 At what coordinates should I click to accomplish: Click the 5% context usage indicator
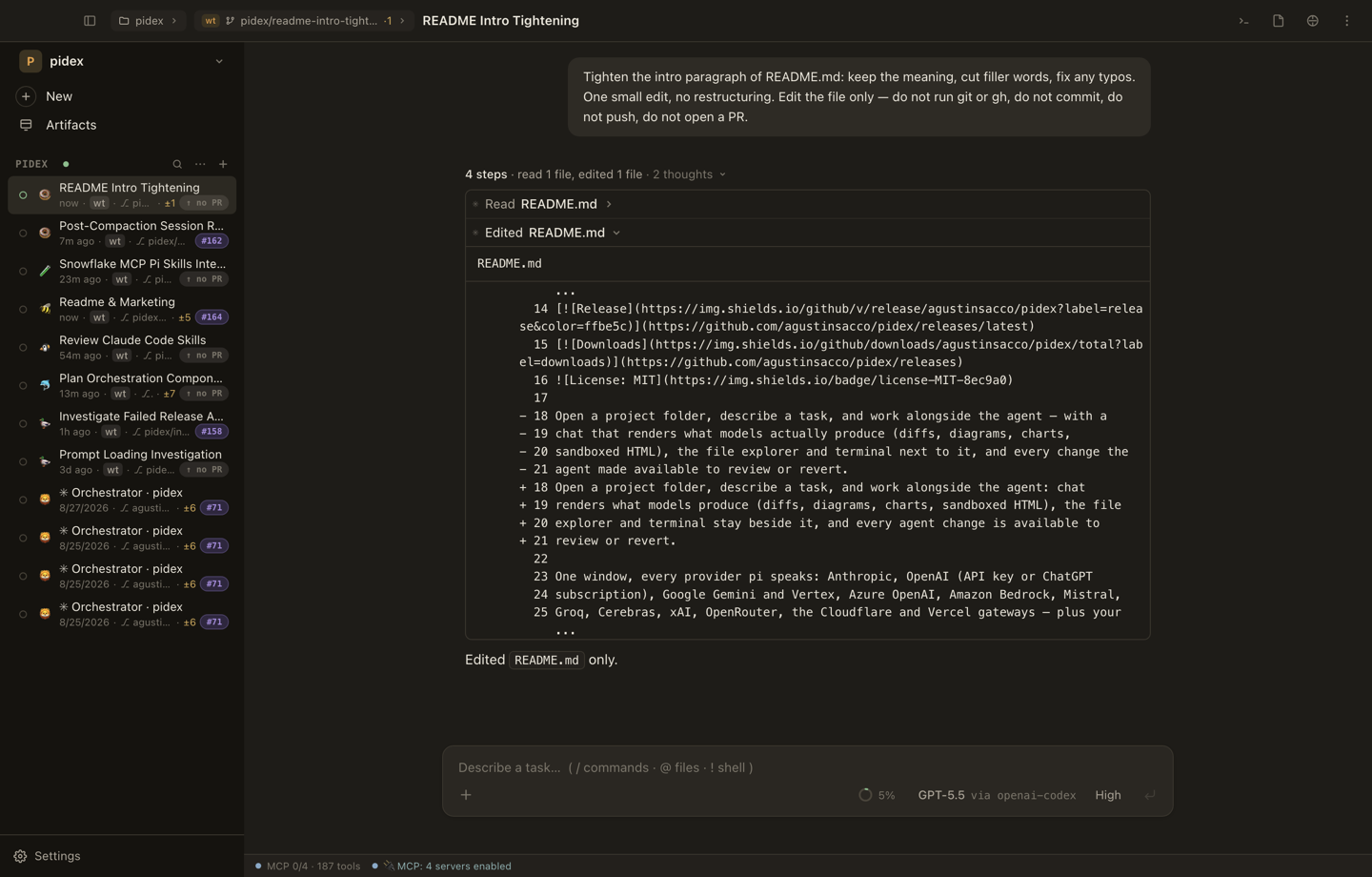click(878, 795)
